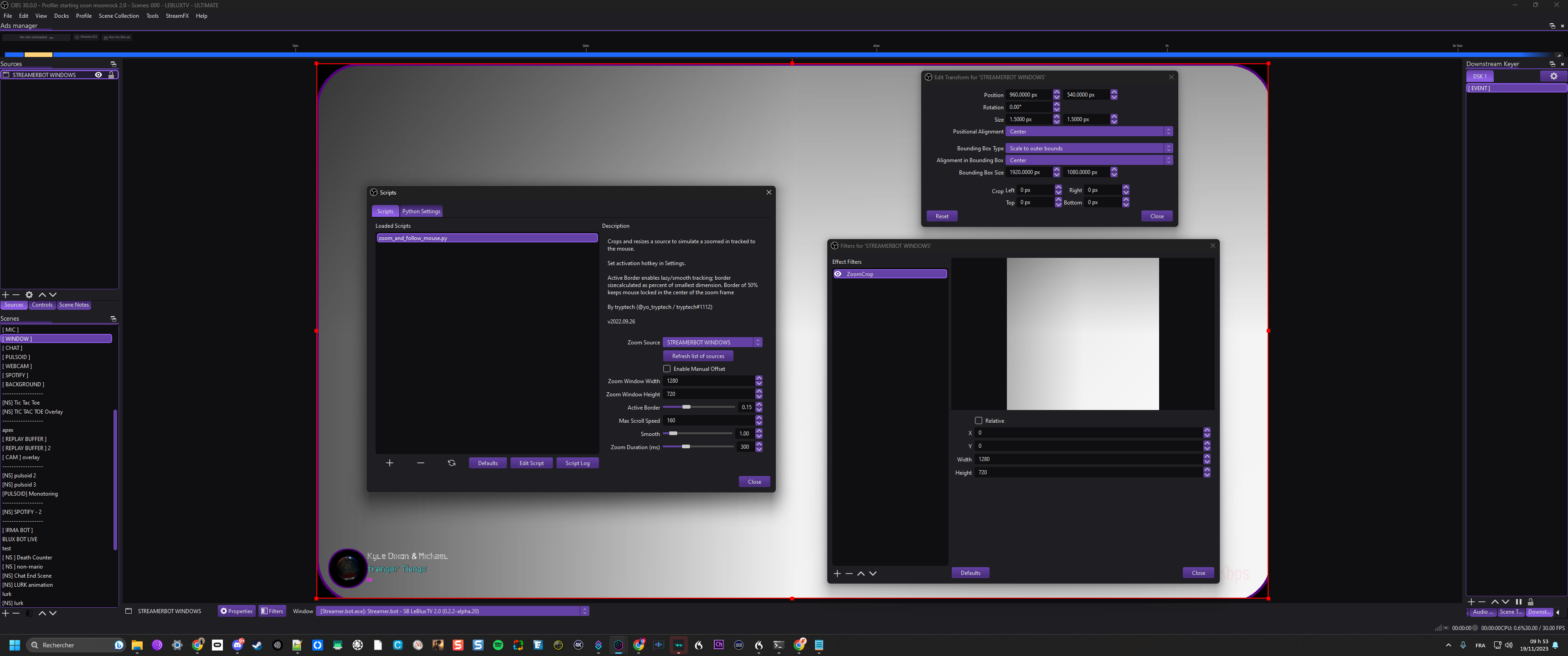Reload the script using the refresh icon
The image size is (1568, 656).
click(451, 463)
